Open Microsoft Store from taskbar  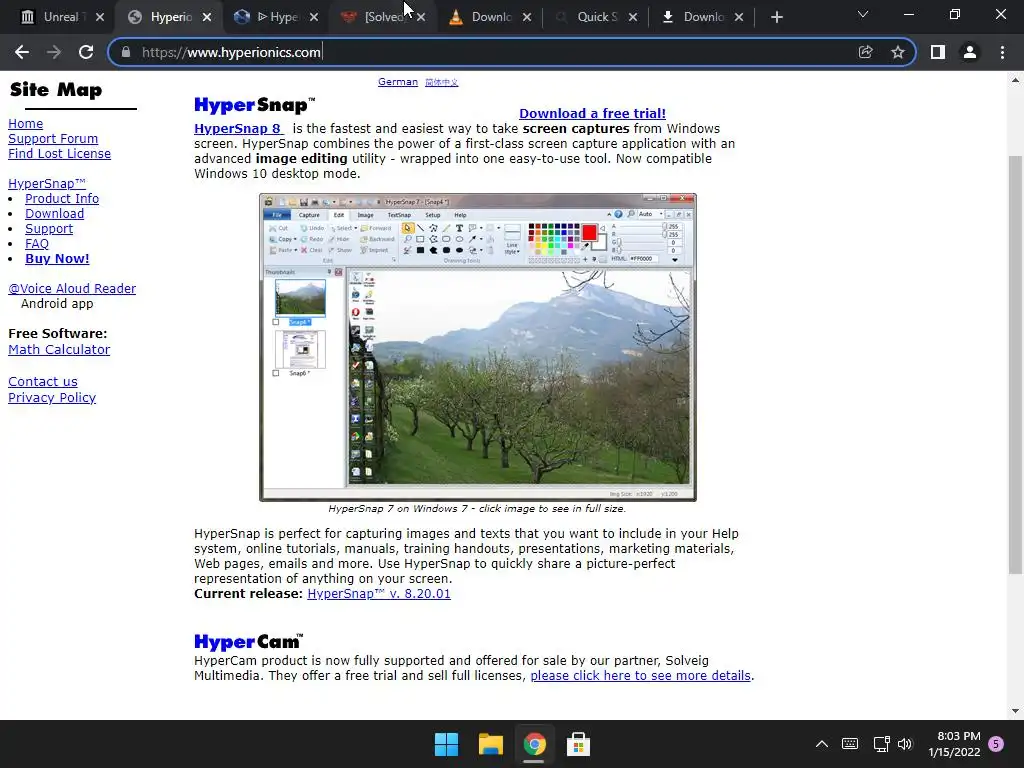tap(578, 744)
